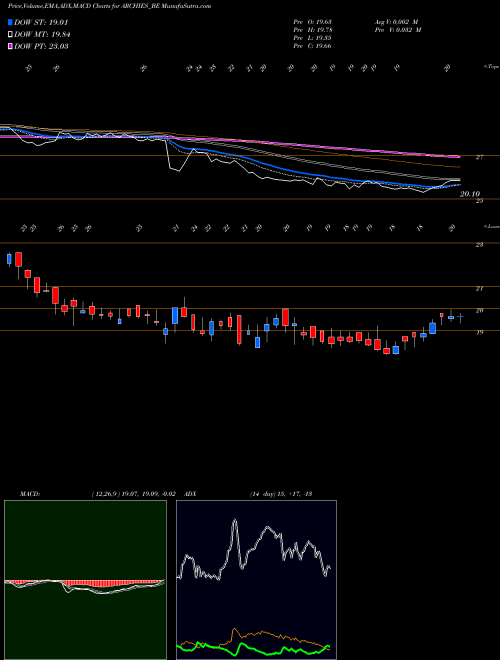Click the last candlestick on the price chart
500x660 pixels.
click(460, 317)
